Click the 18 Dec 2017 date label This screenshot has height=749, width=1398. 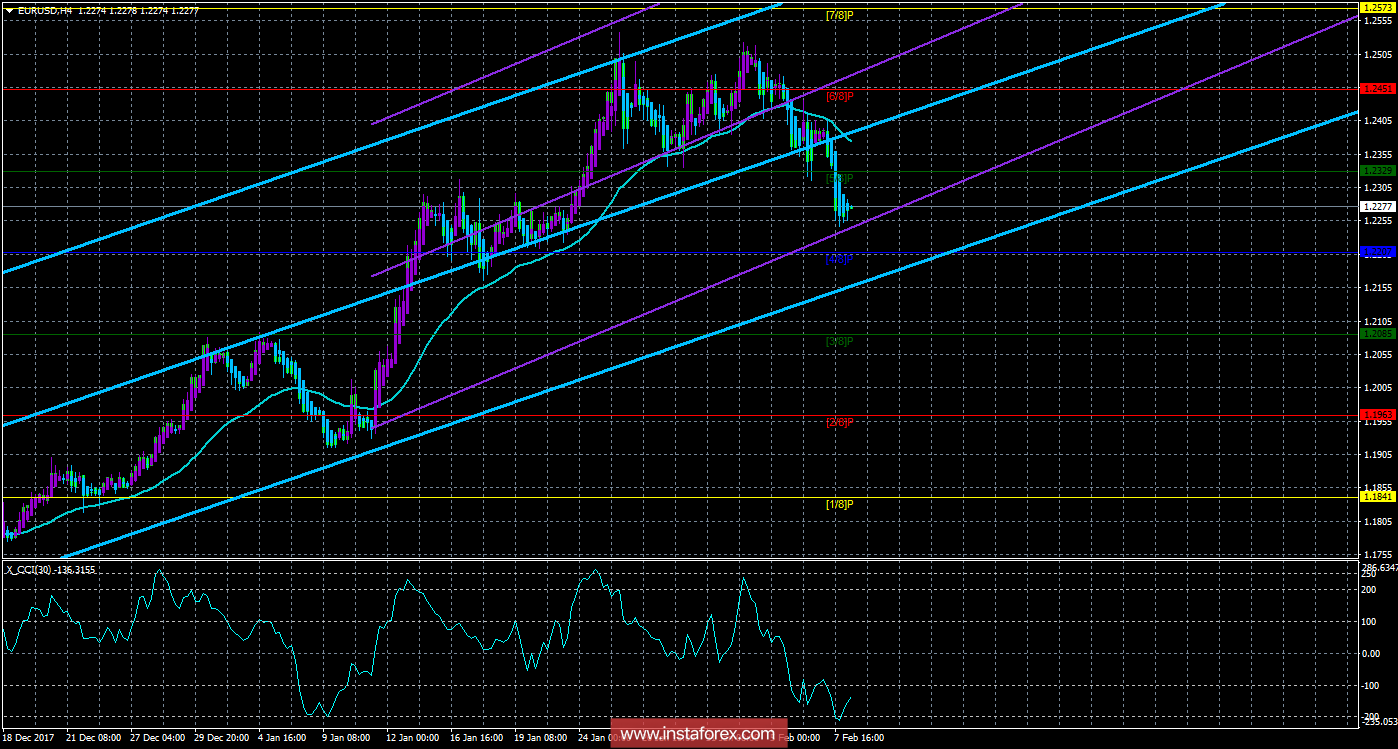[x=30, y=736]
